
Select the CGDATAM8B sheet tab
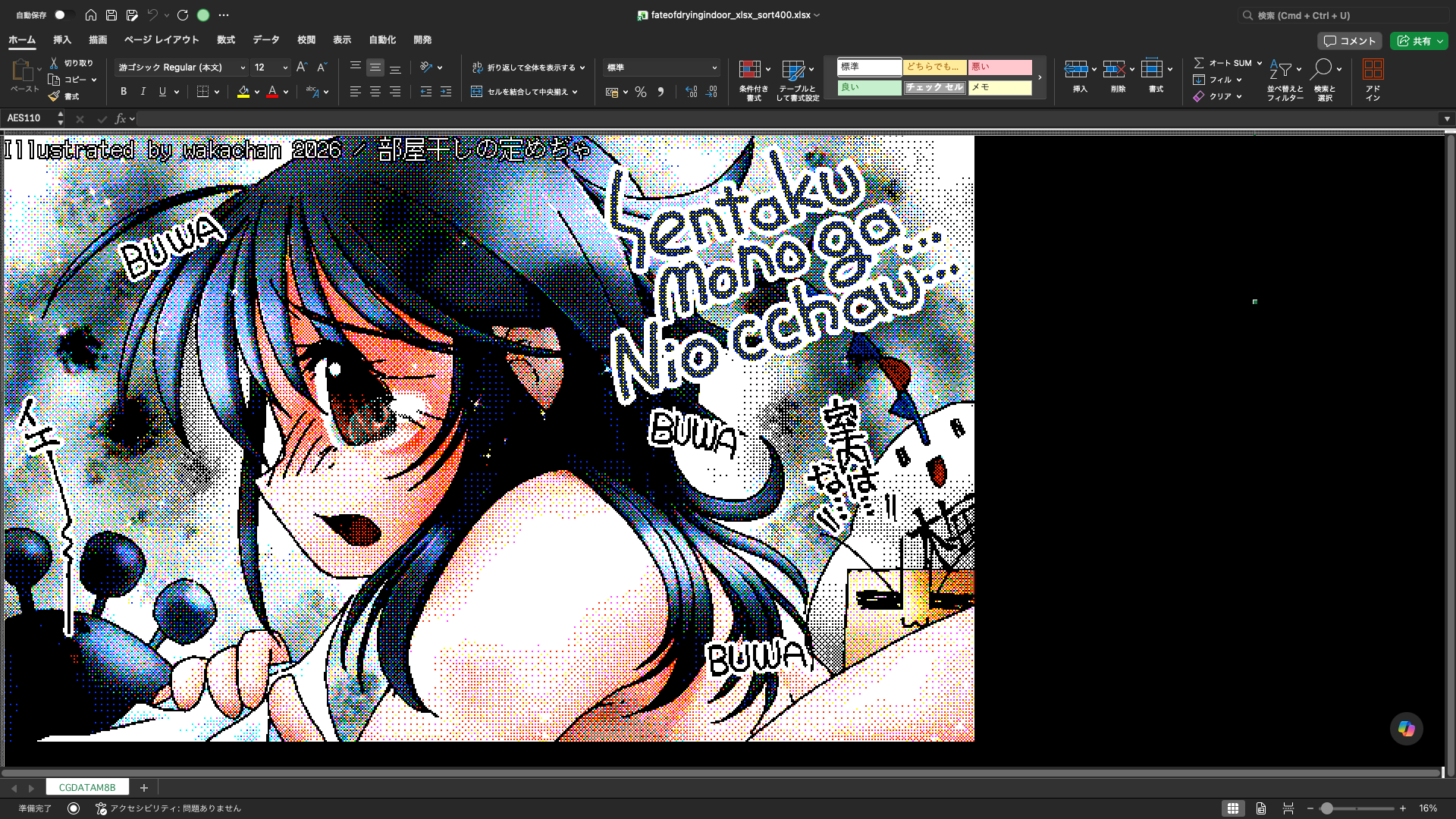click(x=87, y=787)
